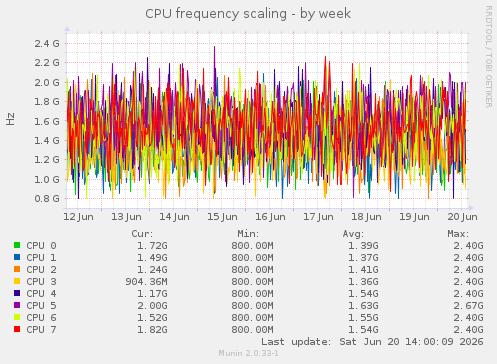Click the '2.4 G' y-axis label
This screenshot has width=497, height=364.
pos(47,43)
